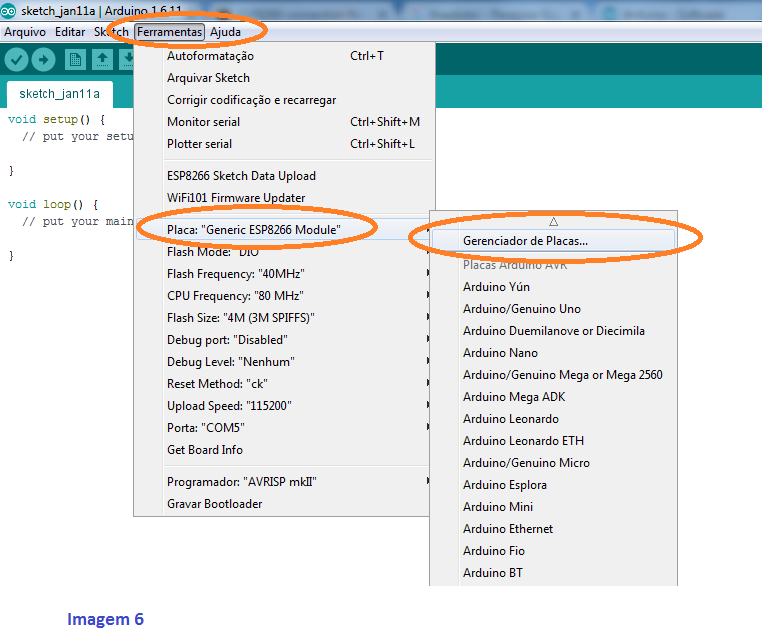Select Arduino Mega ADK board
The image size is (762, 642).
554,397
